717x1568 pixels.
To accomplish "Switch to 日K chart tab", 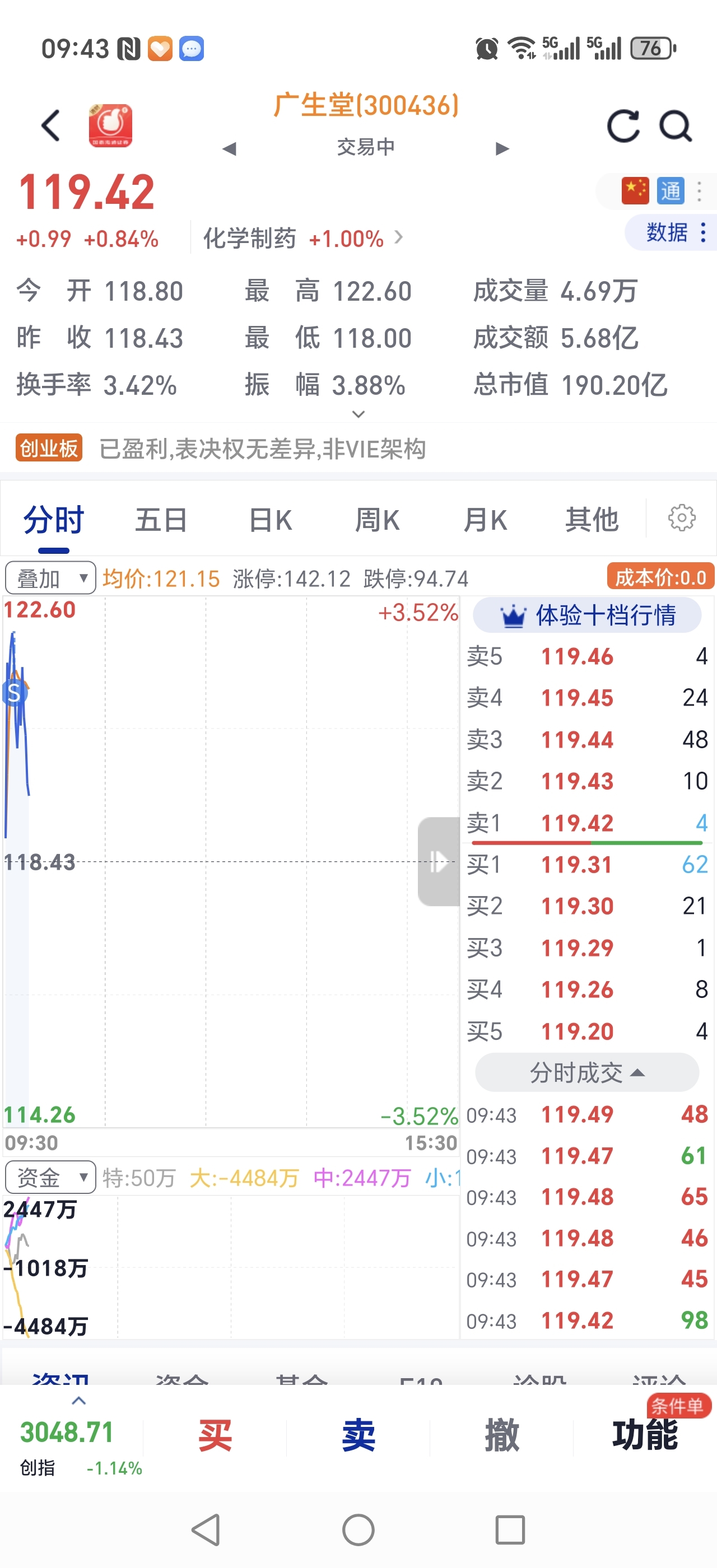I will pyautogui.click(x=270, y=520).
